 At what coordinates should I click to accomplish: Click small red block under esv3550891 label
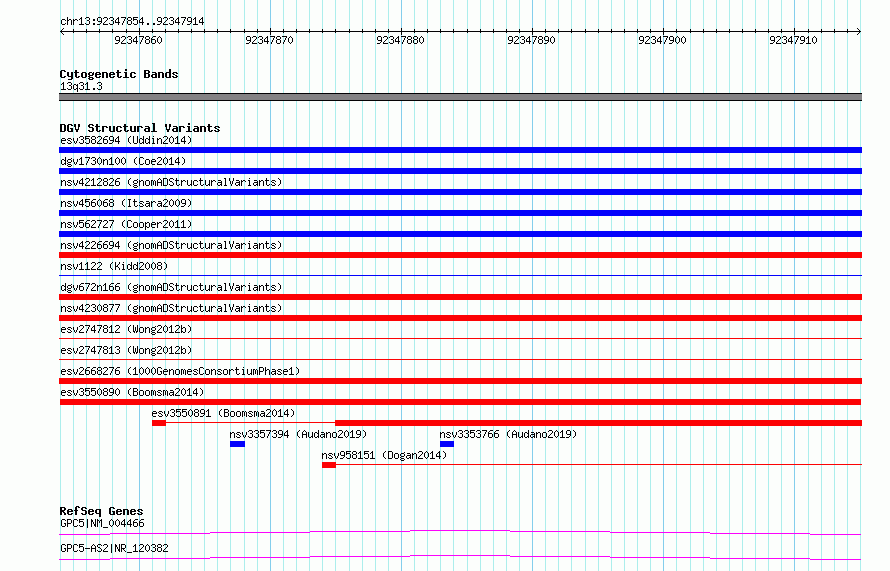point(159,423)
